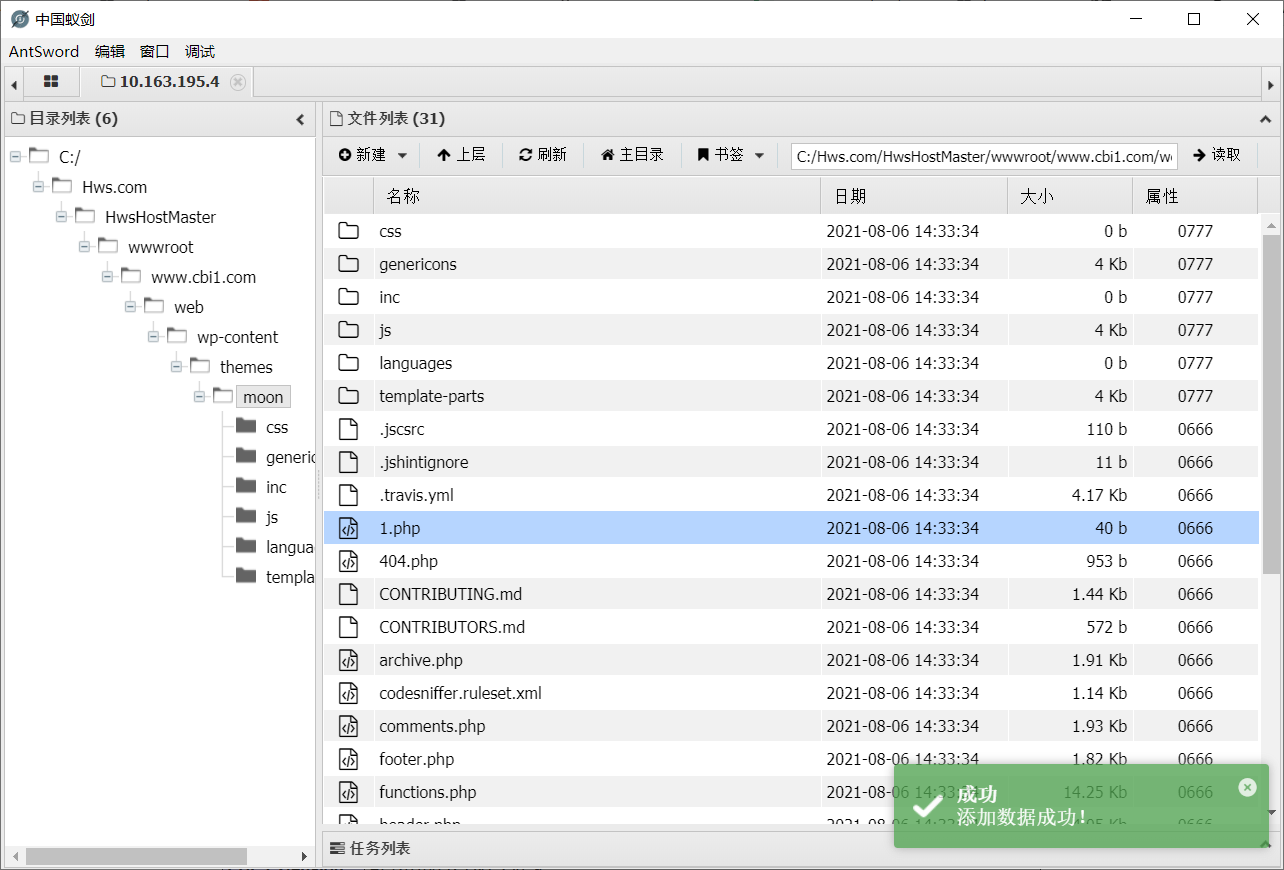Collapse the www.cbi1.com tree node
Viewport: 1284px width, 870px height.
(108, 277)
